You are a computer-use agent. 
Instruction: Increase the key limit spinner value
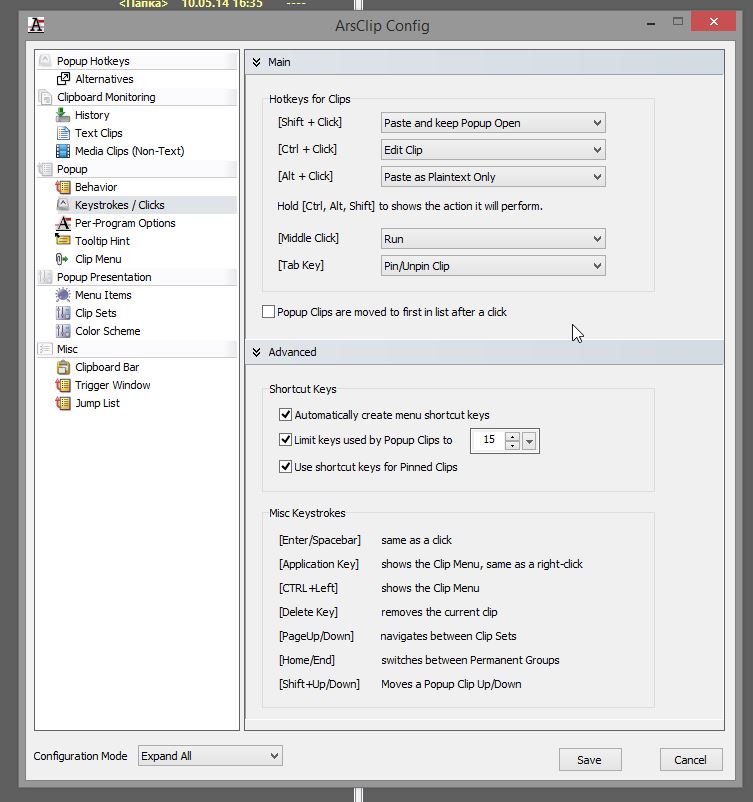[513, 437]
